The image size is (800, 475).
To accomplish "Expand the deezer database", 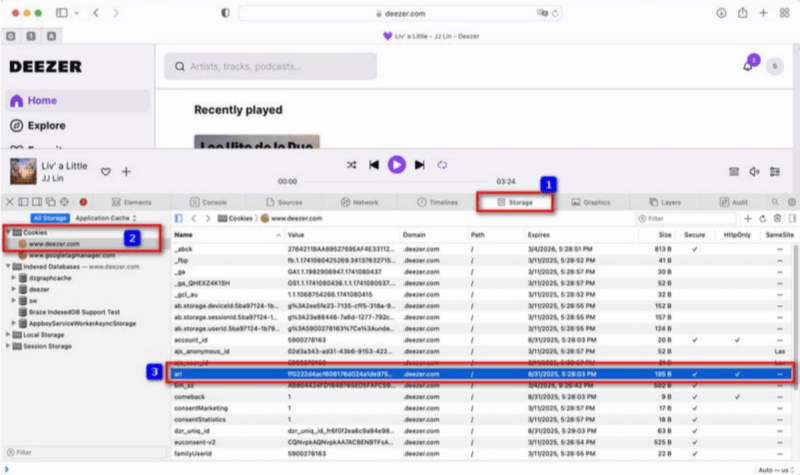I will 14,289.
